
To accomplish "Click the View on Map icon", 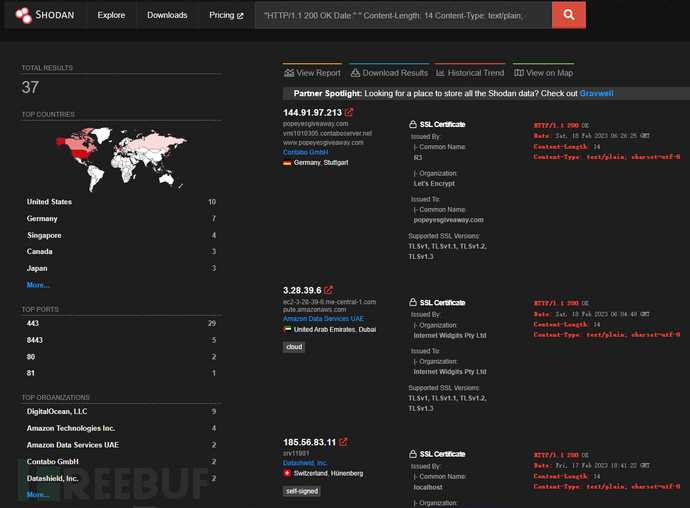I will pyautogui.click(x=518, y=72).
